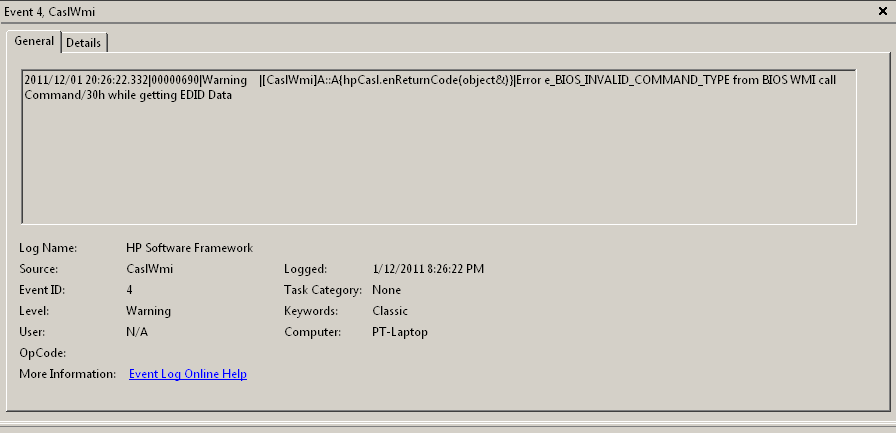The width and height of the screenshot is (896, 433).
Task: Click the Task Category value None
Action: [386, 290]
